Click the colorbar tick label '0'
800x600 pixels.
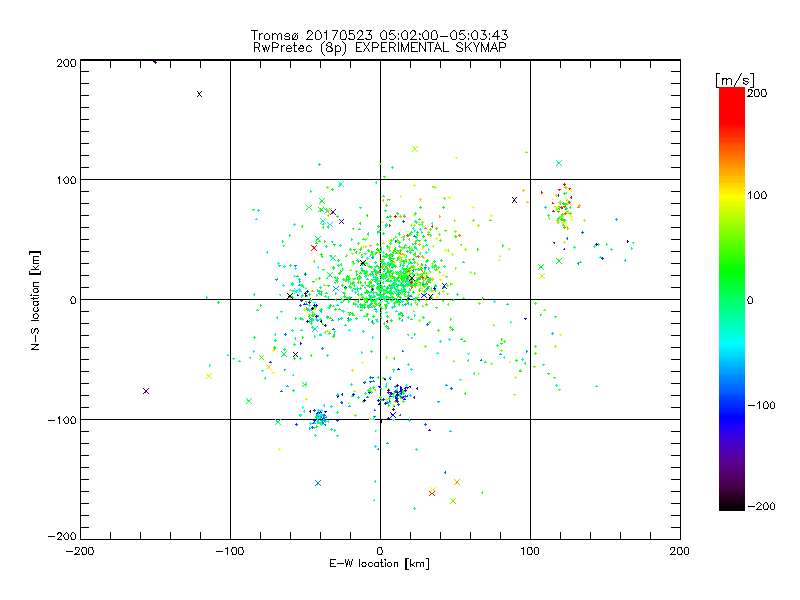(x=750, y=300)
